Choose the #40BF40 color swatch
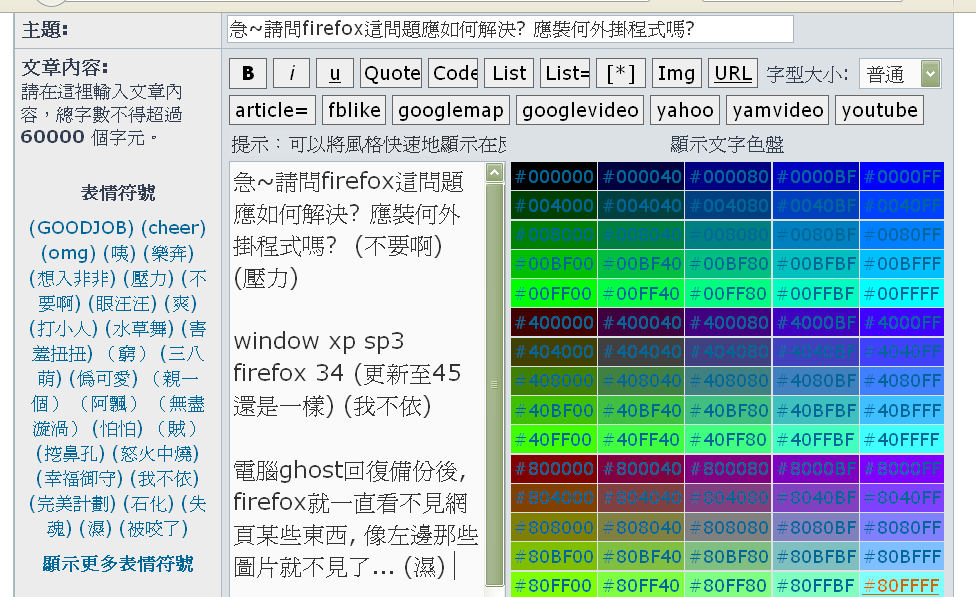This screenshot has height=597, width=976. pos(642,410)
